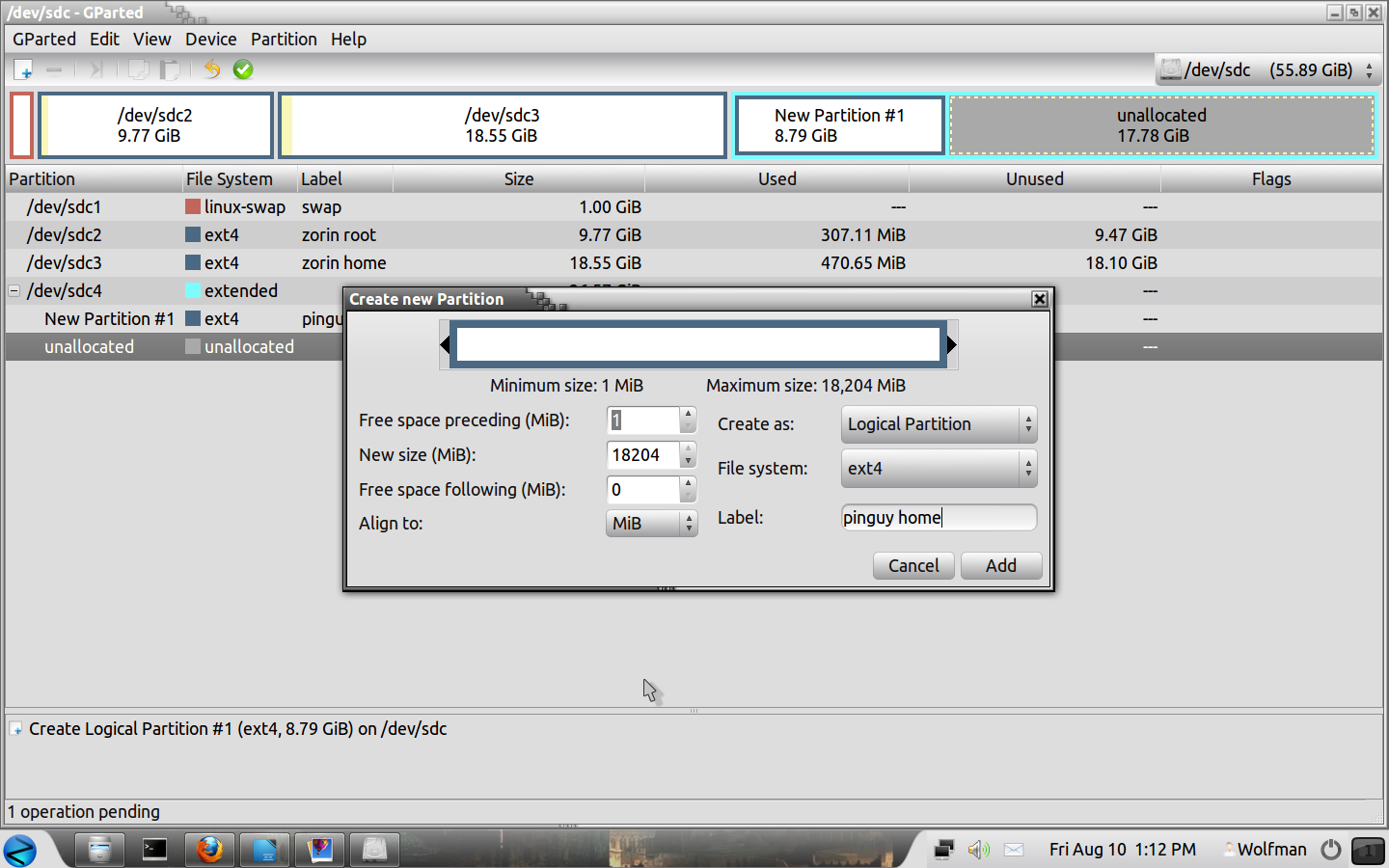The width and height of the screenshot is (1389, 868).
Task: Open the File system ext4 dropdown
Action: coord(939,469)
